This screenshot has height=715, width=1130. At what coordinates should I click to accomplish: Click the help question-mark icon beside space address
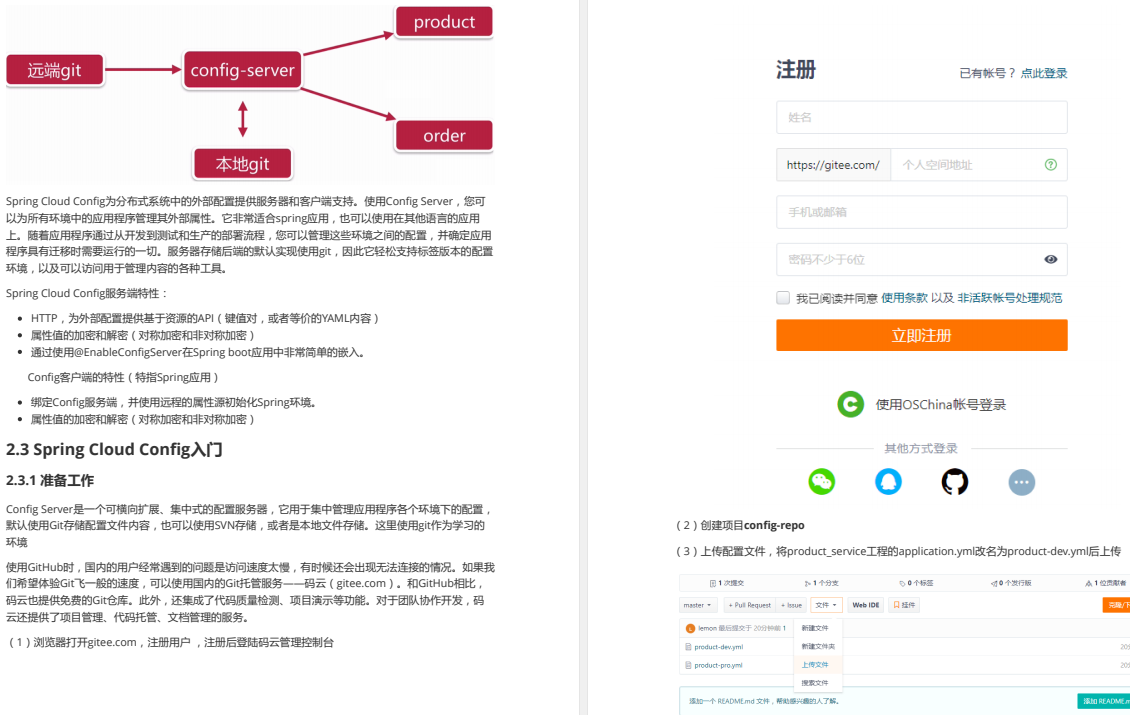click(1050, 164)
